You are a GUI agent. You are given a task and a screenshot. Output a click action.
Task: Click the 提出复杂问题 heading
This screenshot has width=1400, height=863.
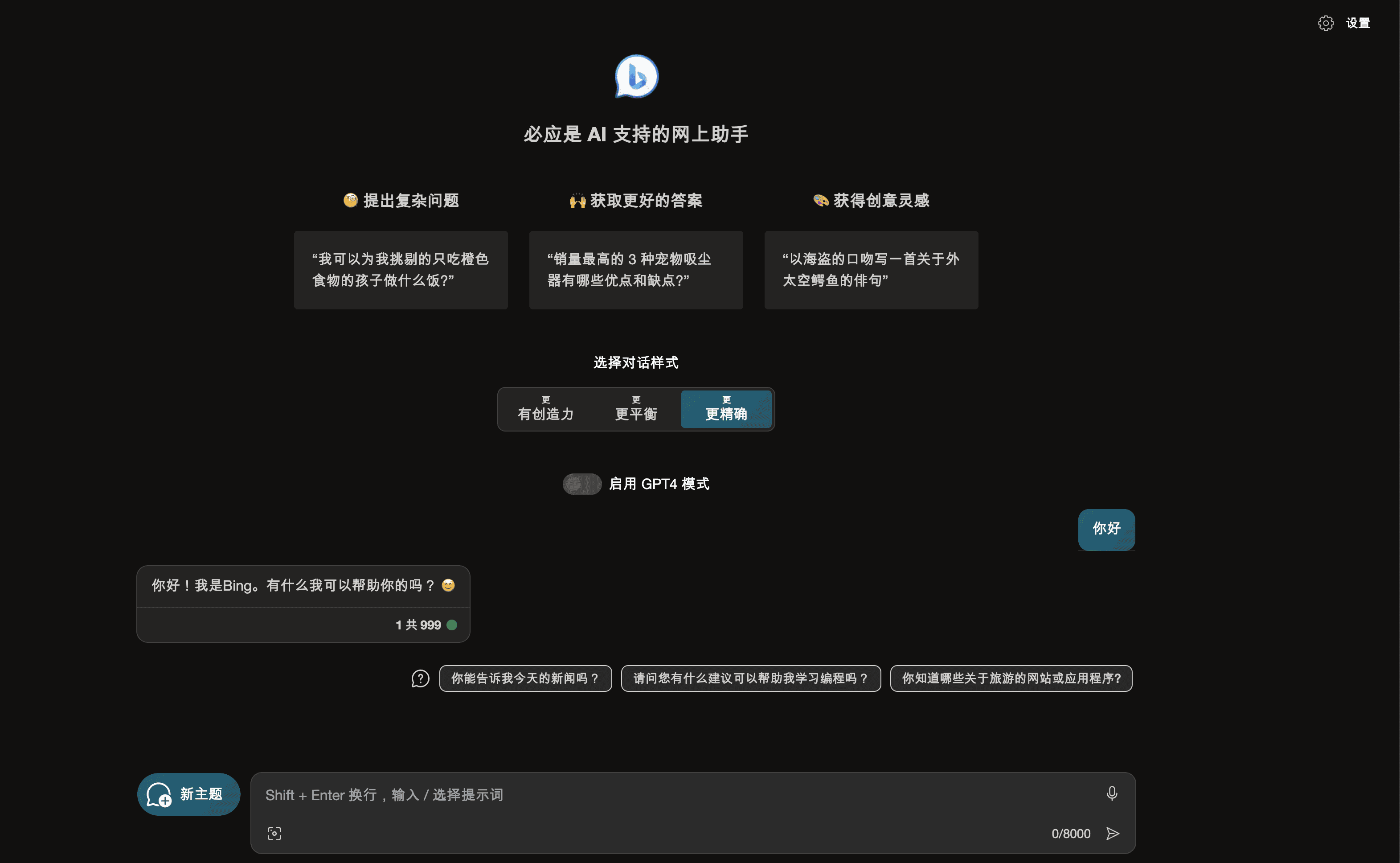coord(401,200)
